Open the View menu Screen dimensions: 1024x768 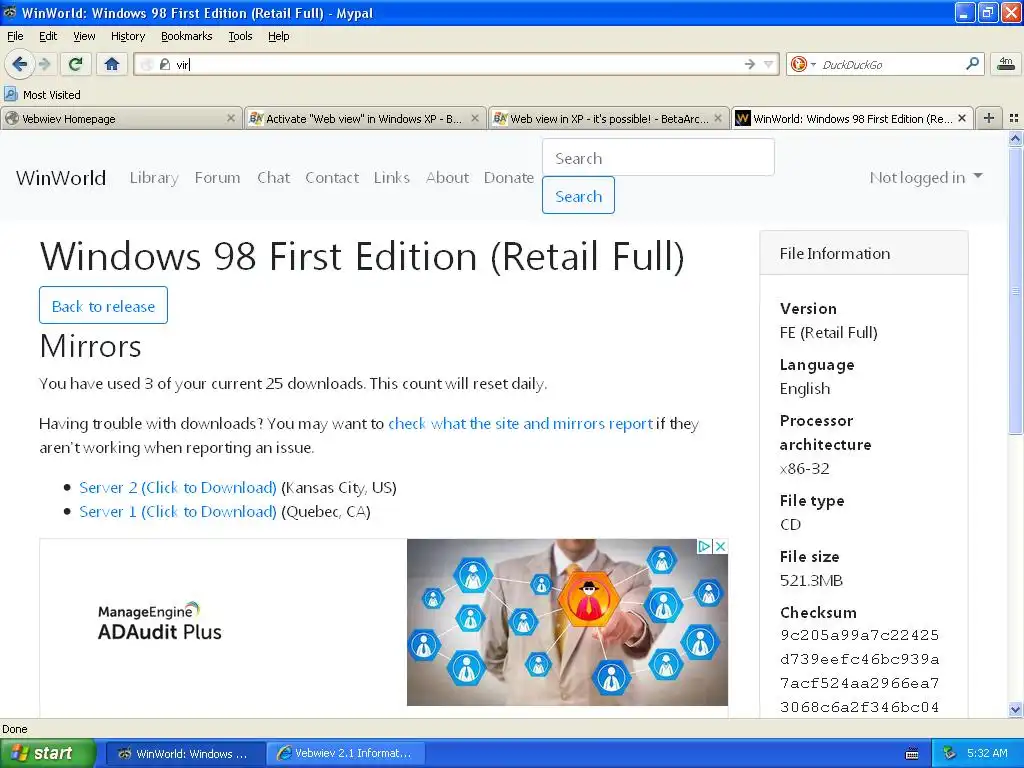tap(84, 36)
